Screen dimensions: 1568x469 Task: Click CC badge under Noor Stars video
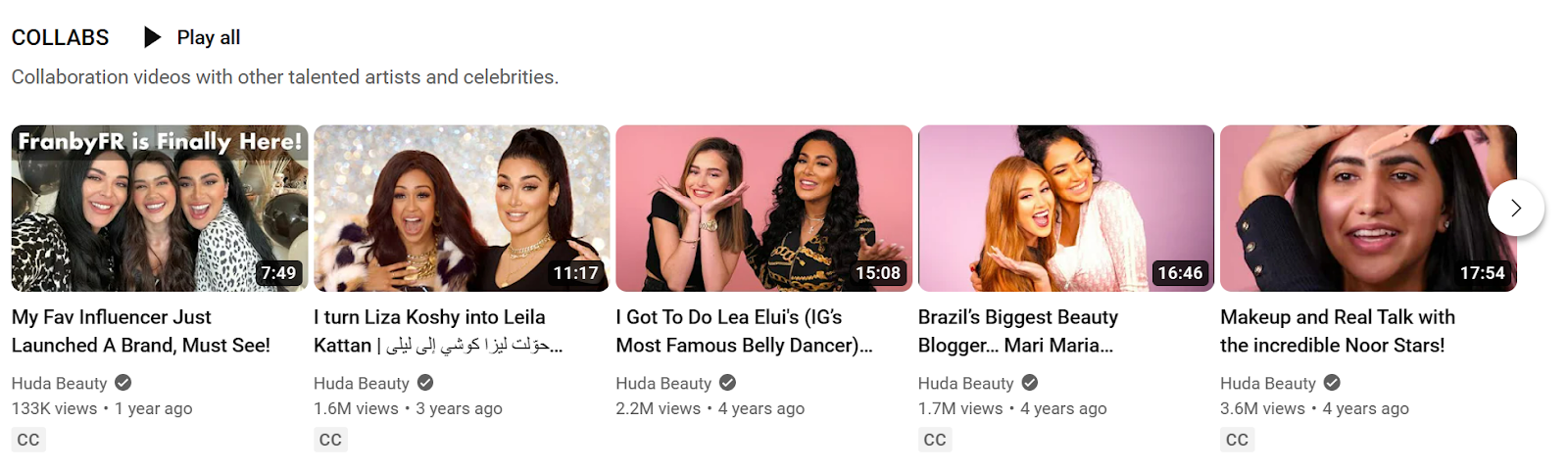(x=1237, y=440)
